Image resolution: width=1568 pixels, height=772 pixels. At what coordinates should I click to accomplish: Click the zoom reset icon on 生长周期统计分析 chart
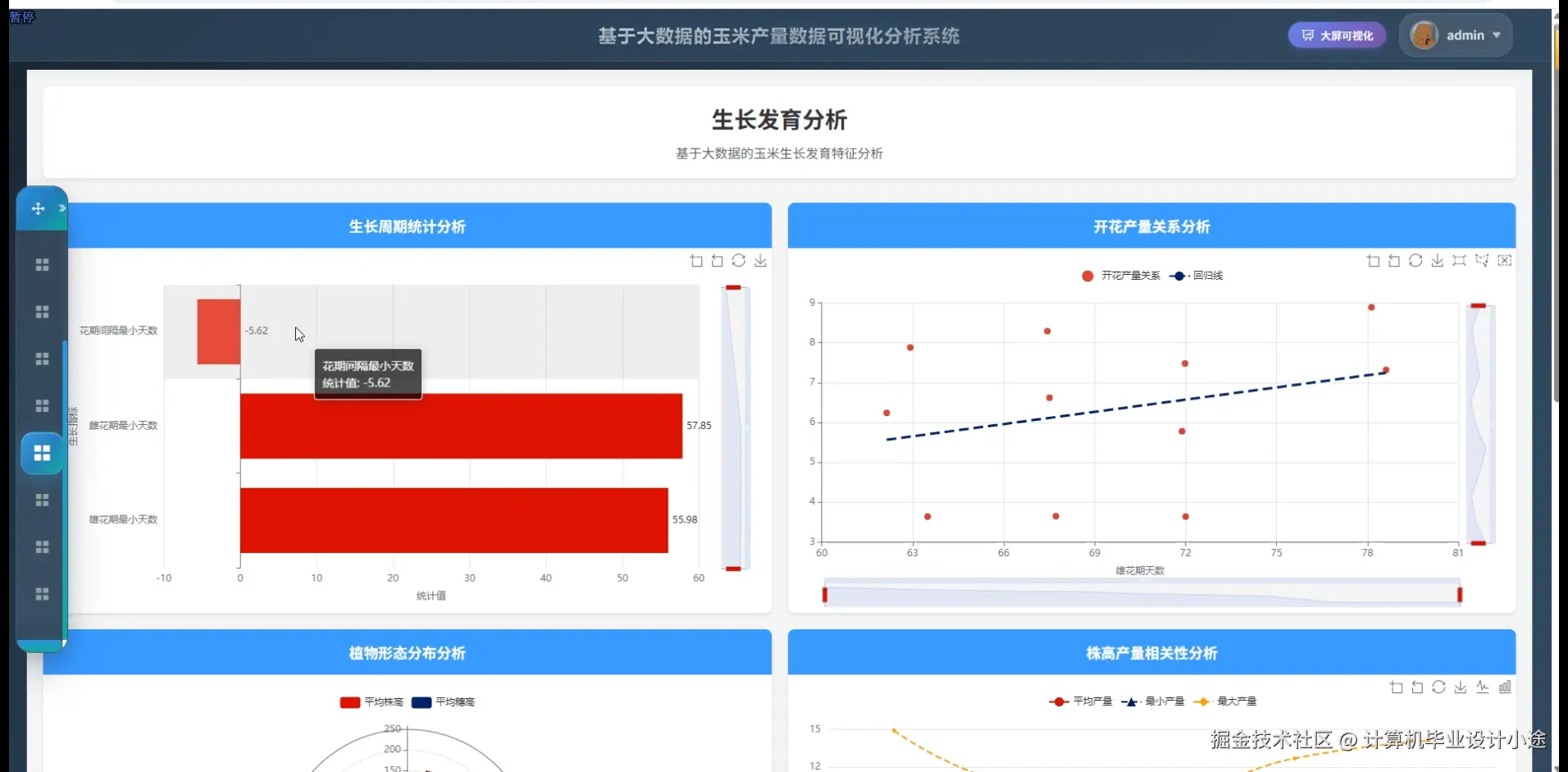(740, 261)
